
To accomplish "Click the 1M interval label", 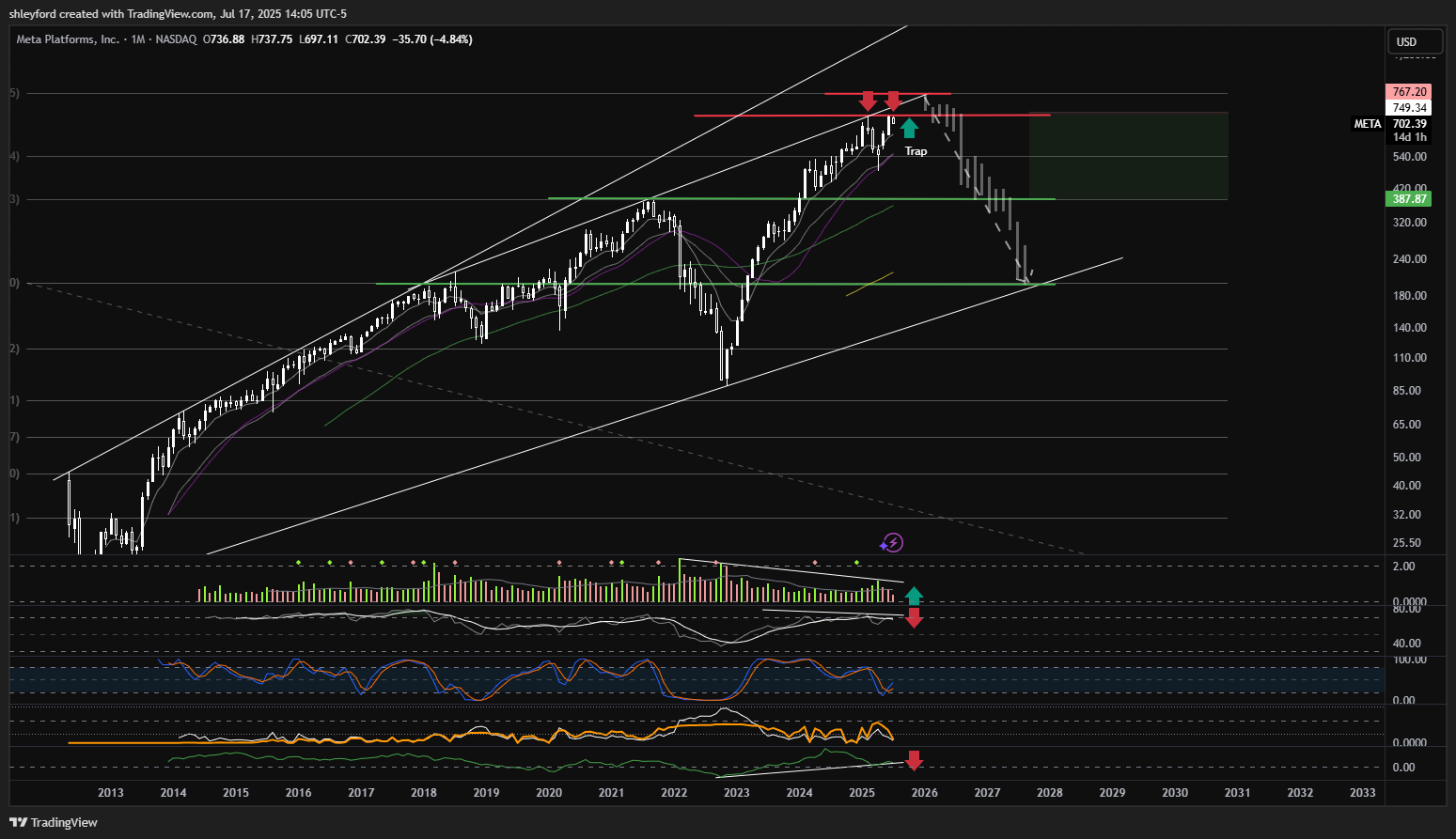I will pos(138,39).
